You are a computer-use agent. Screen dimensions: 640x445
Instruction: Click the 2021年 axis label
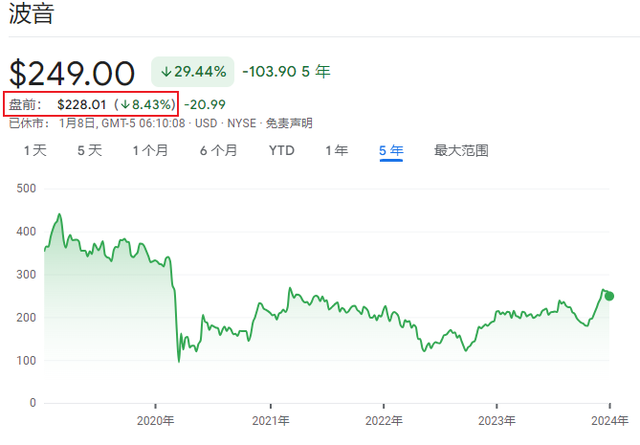point(271,421)
